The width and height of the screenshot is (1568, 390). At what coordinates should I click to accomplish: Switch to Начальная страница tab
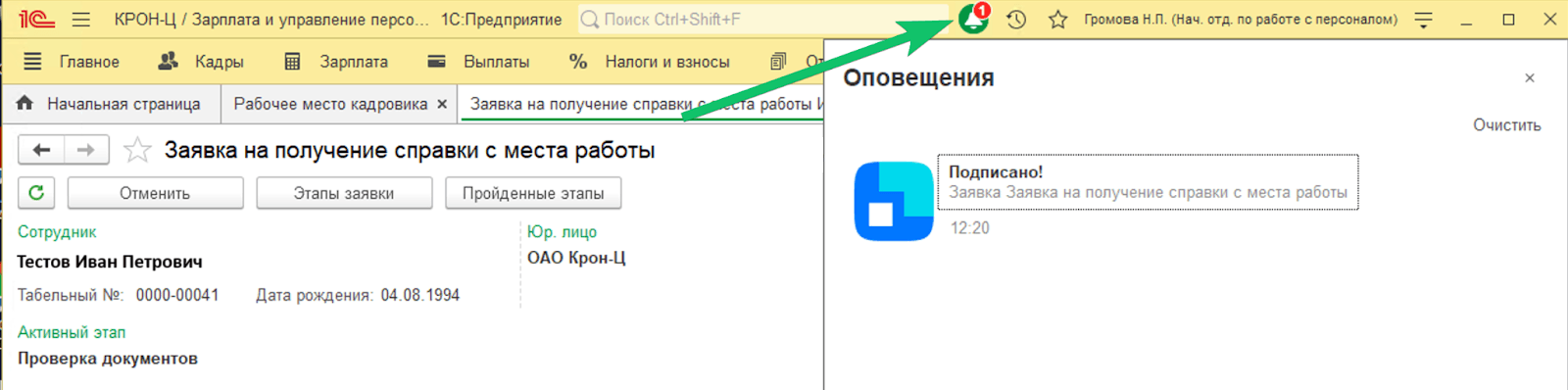111,104
